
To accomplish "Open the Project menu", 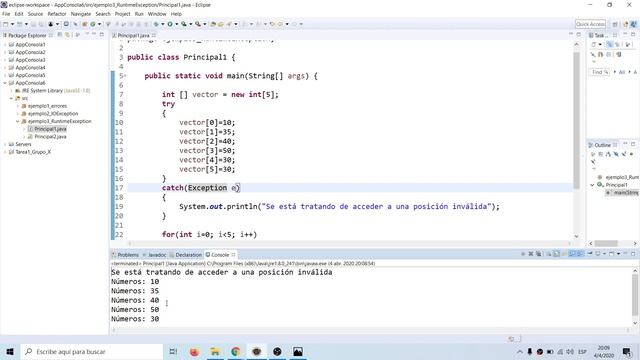I will tap(122, 14).
